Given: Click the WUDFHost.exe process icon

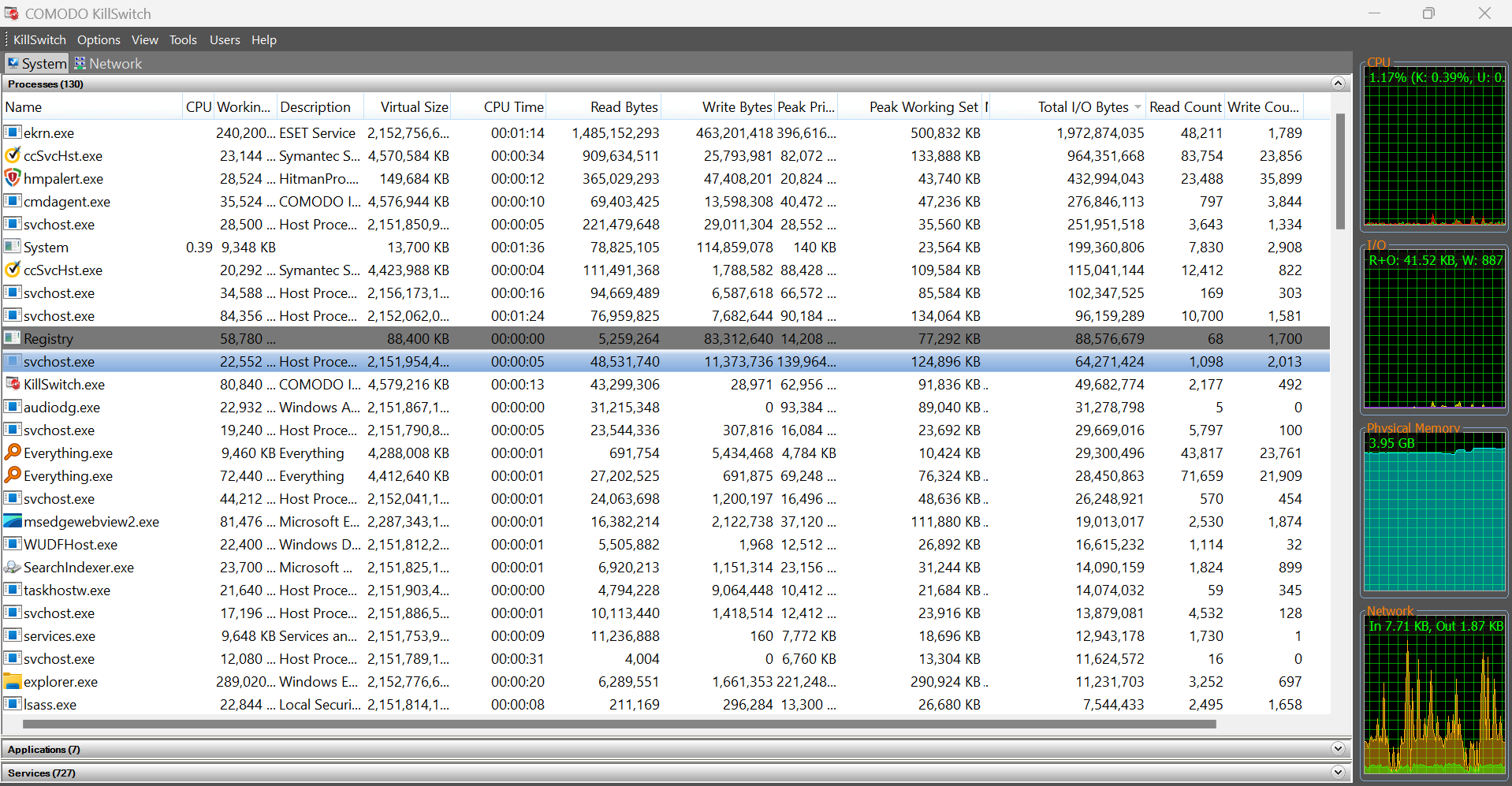Looking at the screenshot, I should (x=12, y=544).
